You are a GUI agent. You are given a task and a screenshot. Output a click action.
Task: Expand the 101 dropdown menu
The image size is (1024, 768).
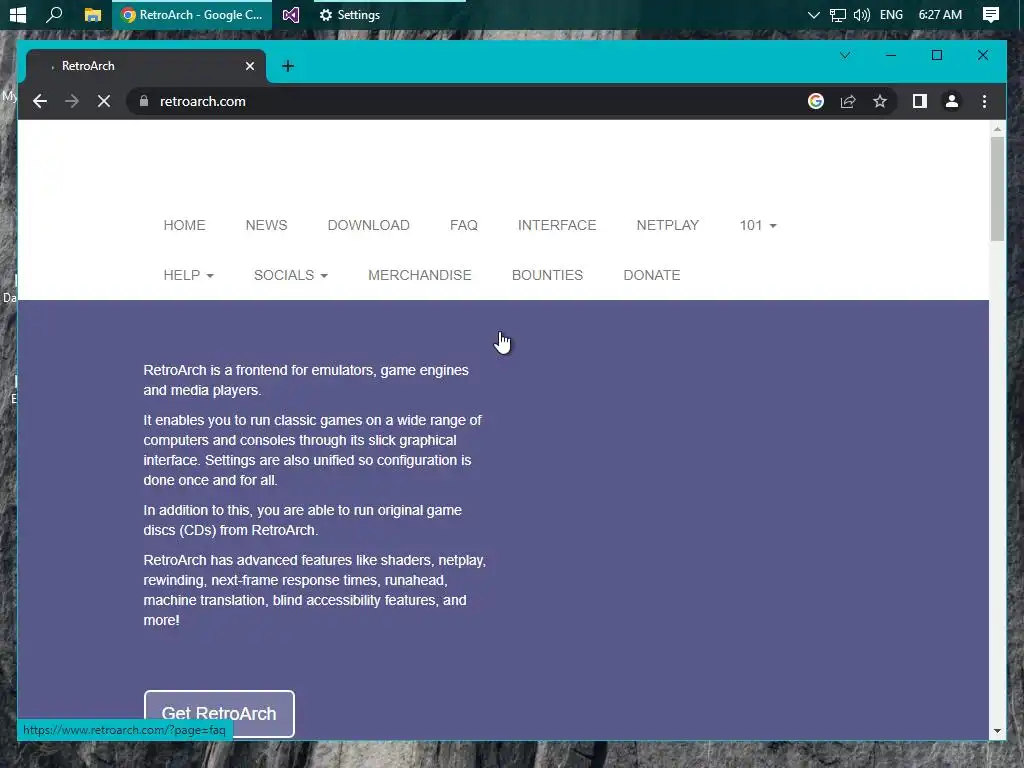(758, 225)
